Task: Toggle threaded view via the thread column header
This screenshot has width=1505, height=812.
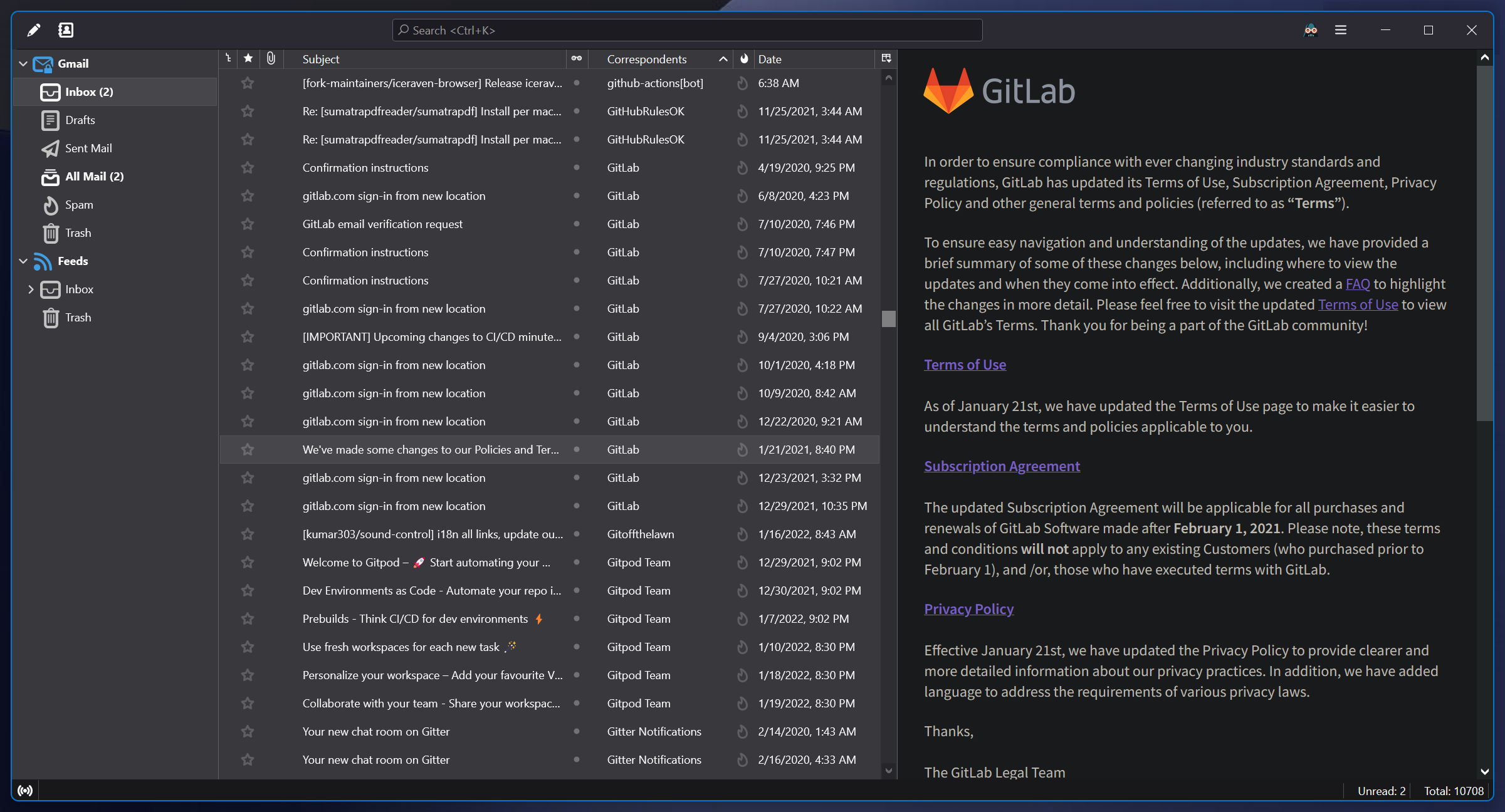Action: [x=228, y=58]
